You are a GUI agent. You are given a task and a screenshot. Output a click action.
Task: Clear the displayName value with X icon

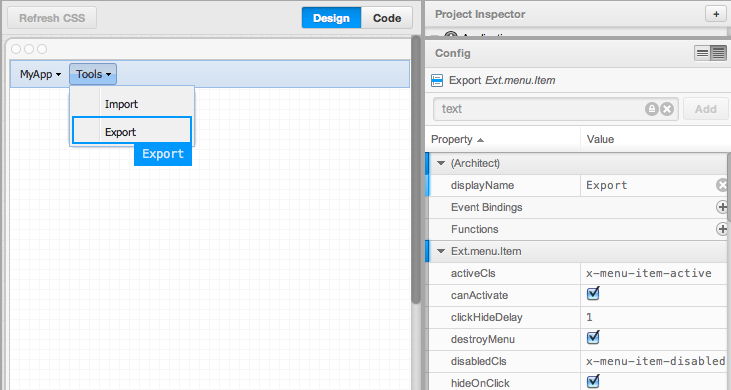click(723, 185)
